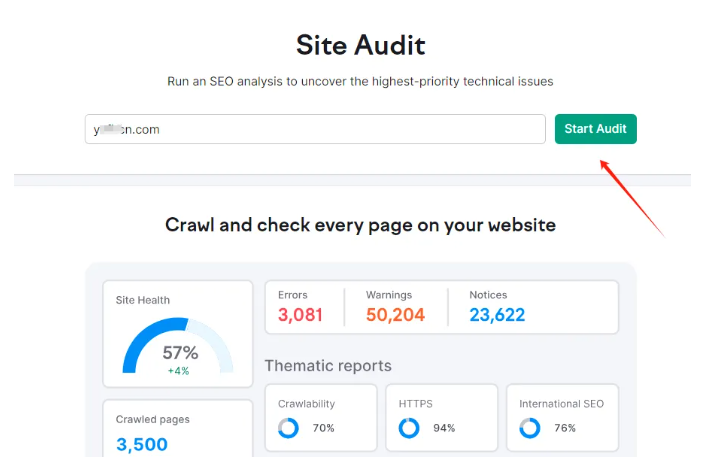Screen dimensions: 709x475
Task: Select the Warnings count 50,204
Action: (395, 315)
